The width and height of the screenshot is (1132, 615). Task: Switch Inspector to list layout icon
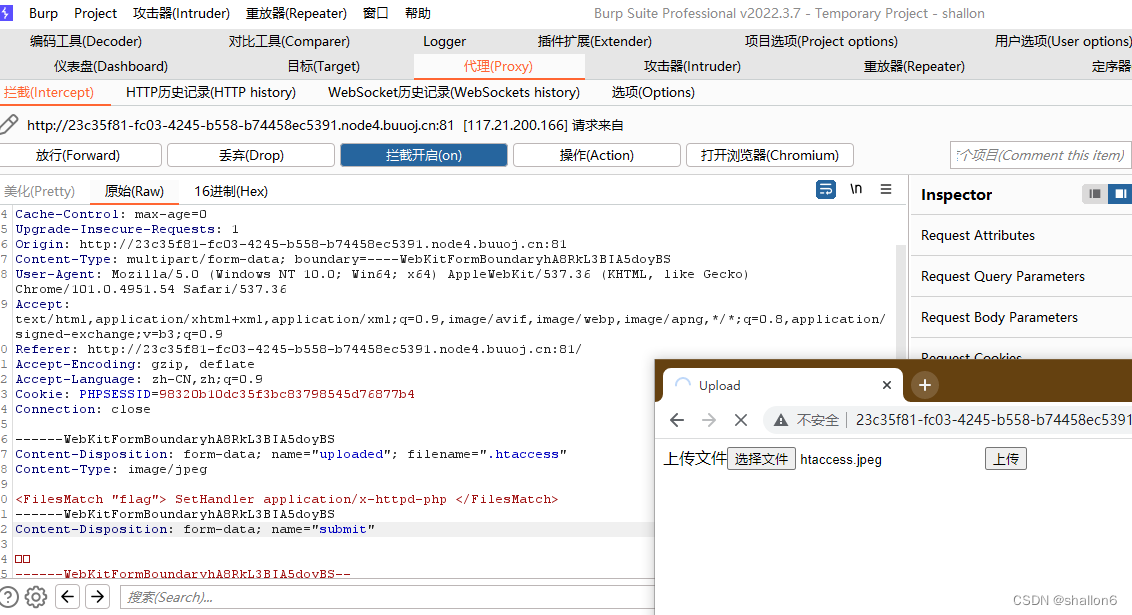click(1094, 194)
